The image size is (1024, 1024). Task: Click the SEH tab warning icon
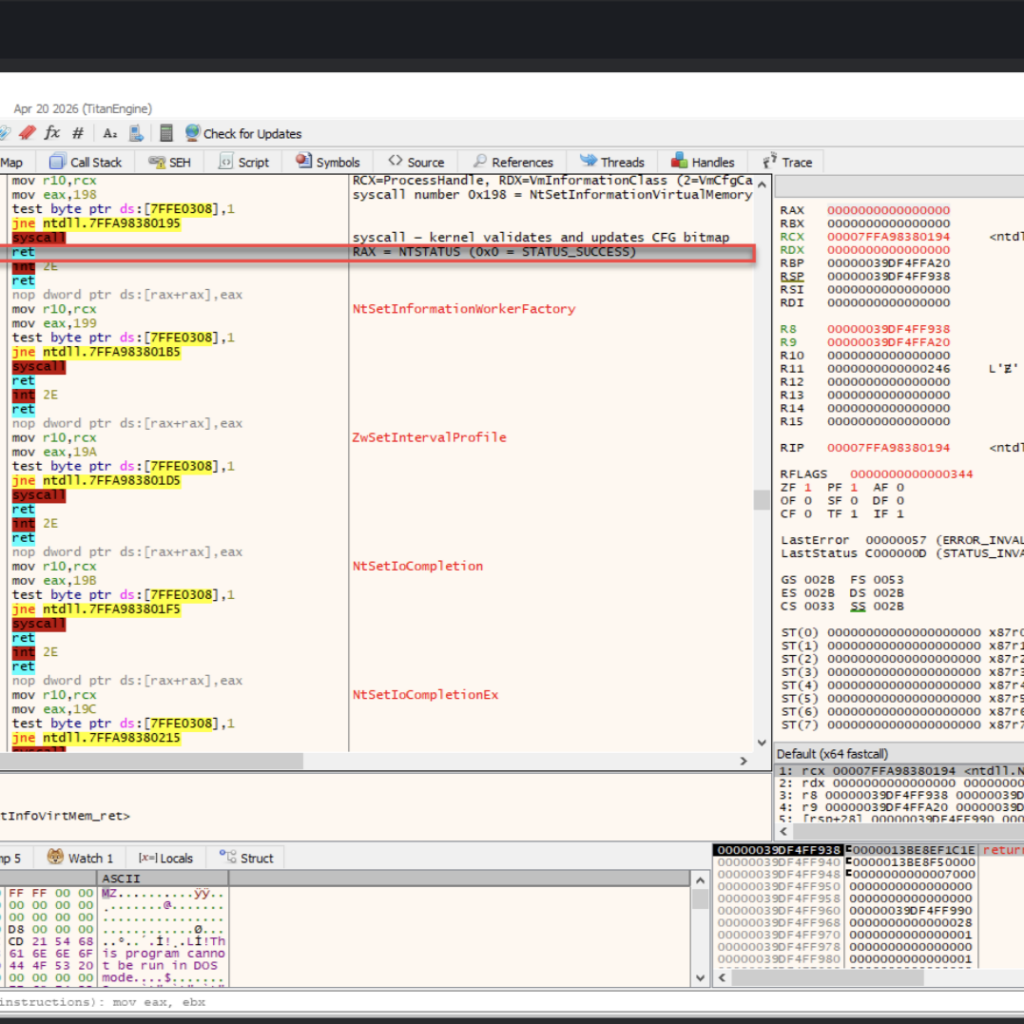pyautogui.click(x=156, y=162)
